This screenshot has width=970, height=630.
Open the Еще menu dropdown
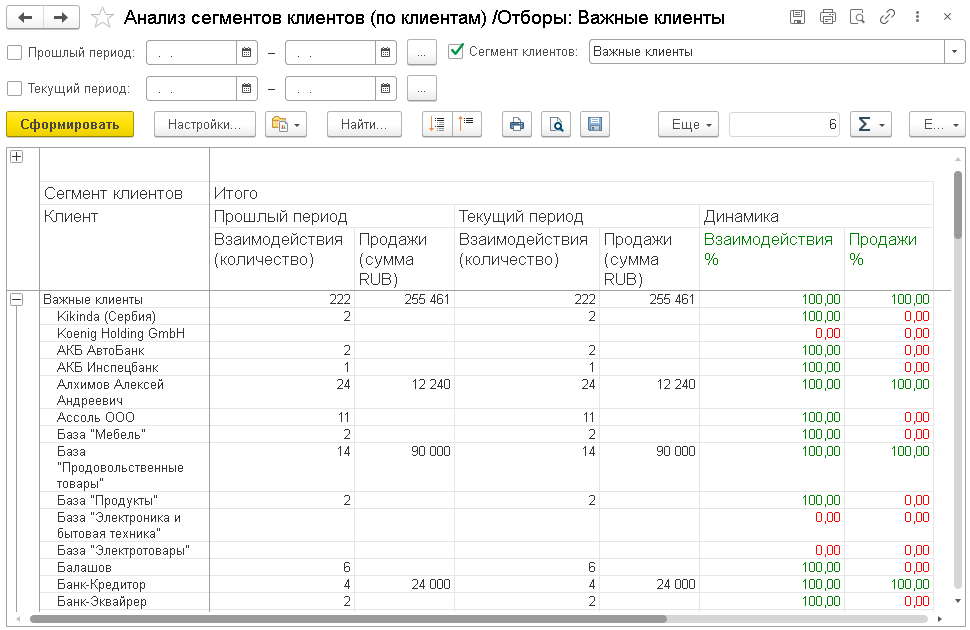click(x=689, y=124)
